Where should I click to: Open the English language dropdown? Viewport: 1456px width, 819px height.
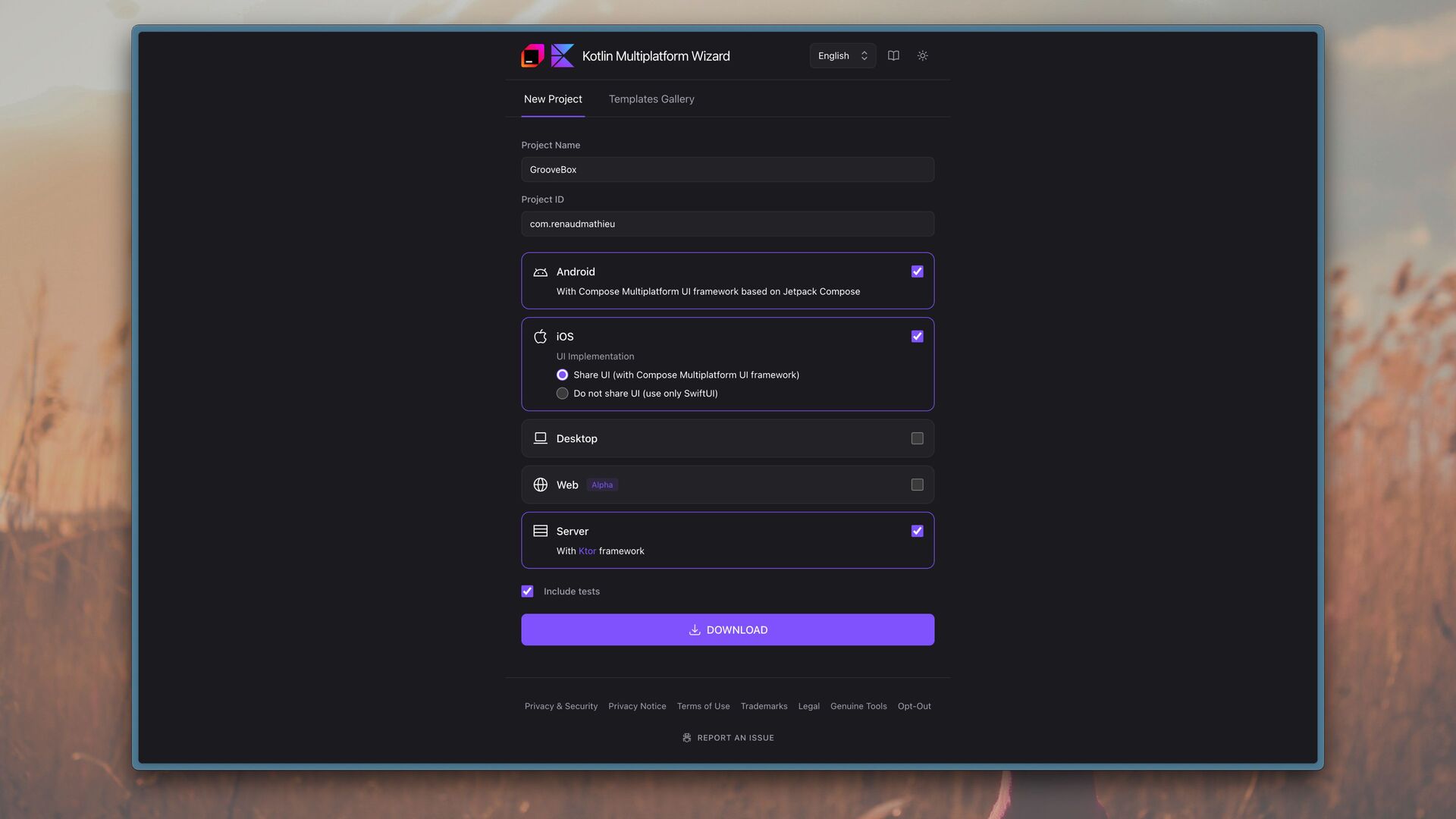842,56
